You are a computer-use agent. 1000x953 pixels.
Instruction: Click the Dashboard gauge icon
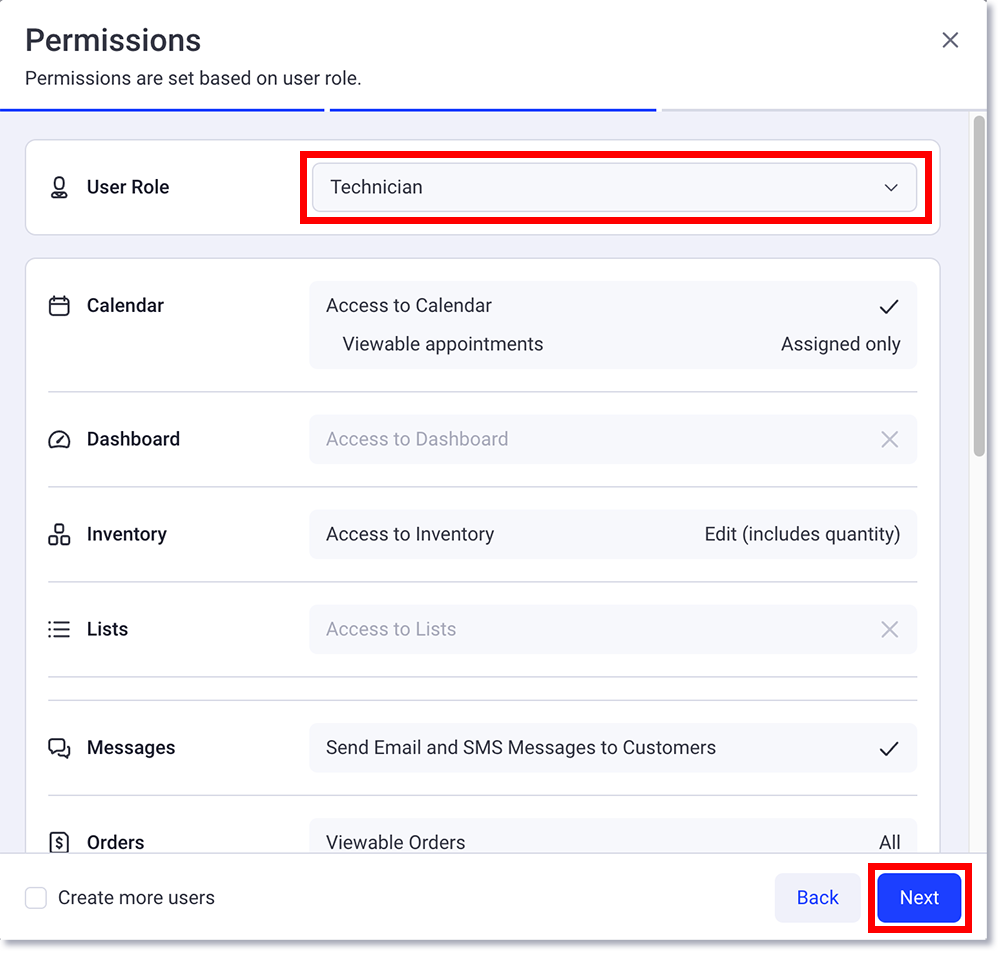[60, 438]
